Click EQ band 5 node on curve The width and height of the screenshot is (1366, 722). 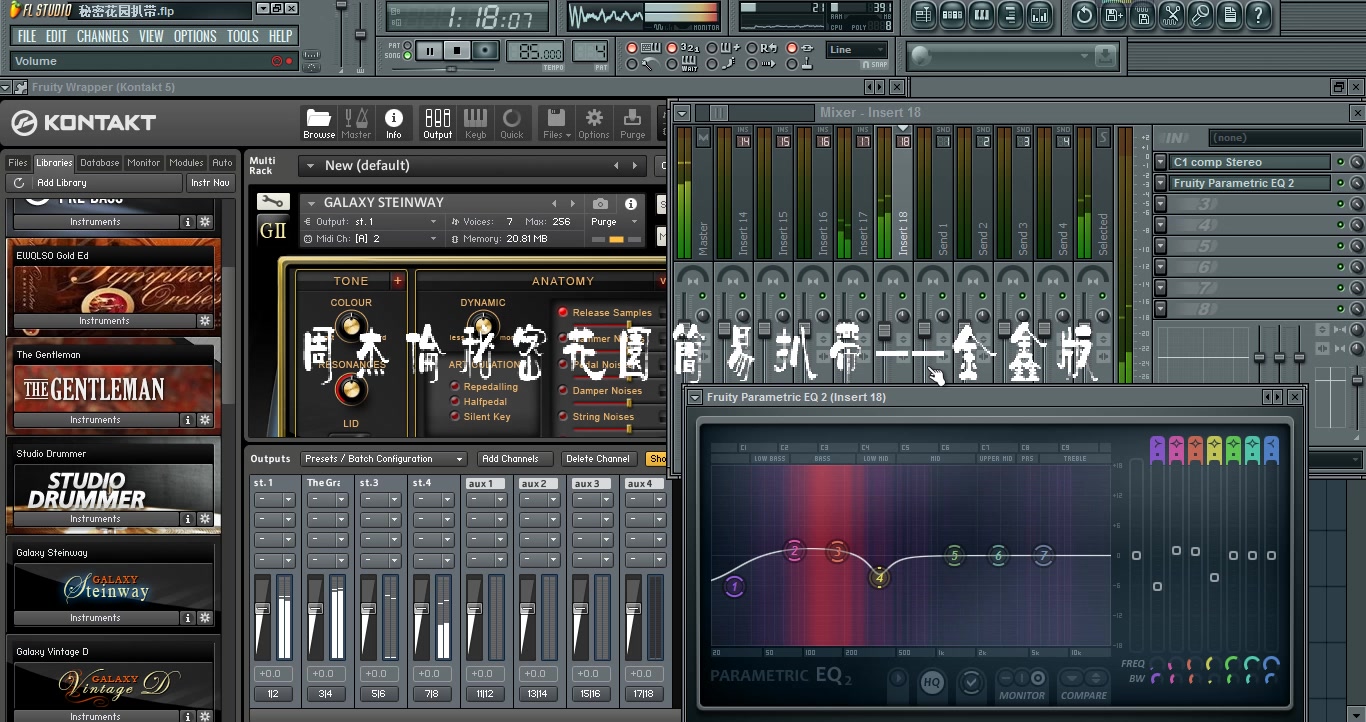pyautogui.click(x=954, y=556)
